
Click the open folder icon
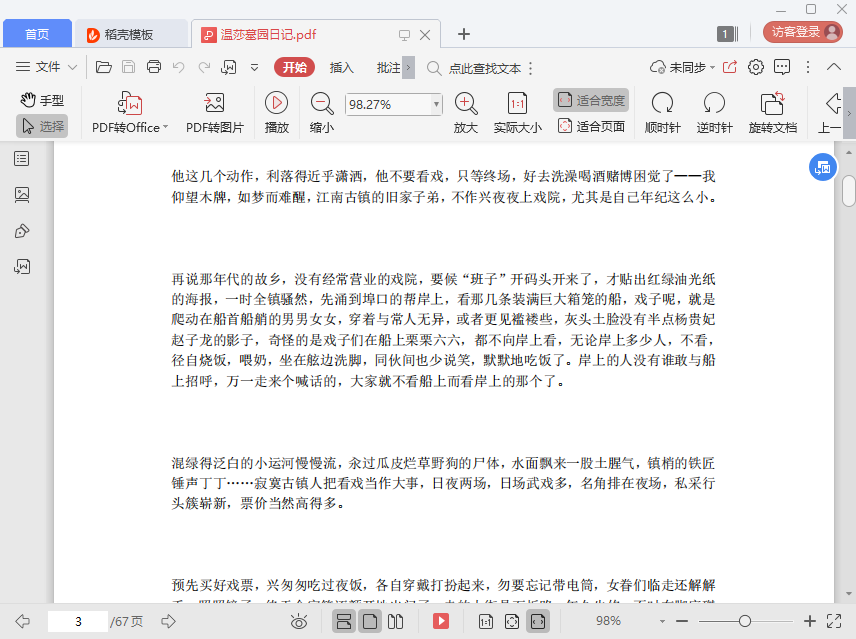click(103, 67)
